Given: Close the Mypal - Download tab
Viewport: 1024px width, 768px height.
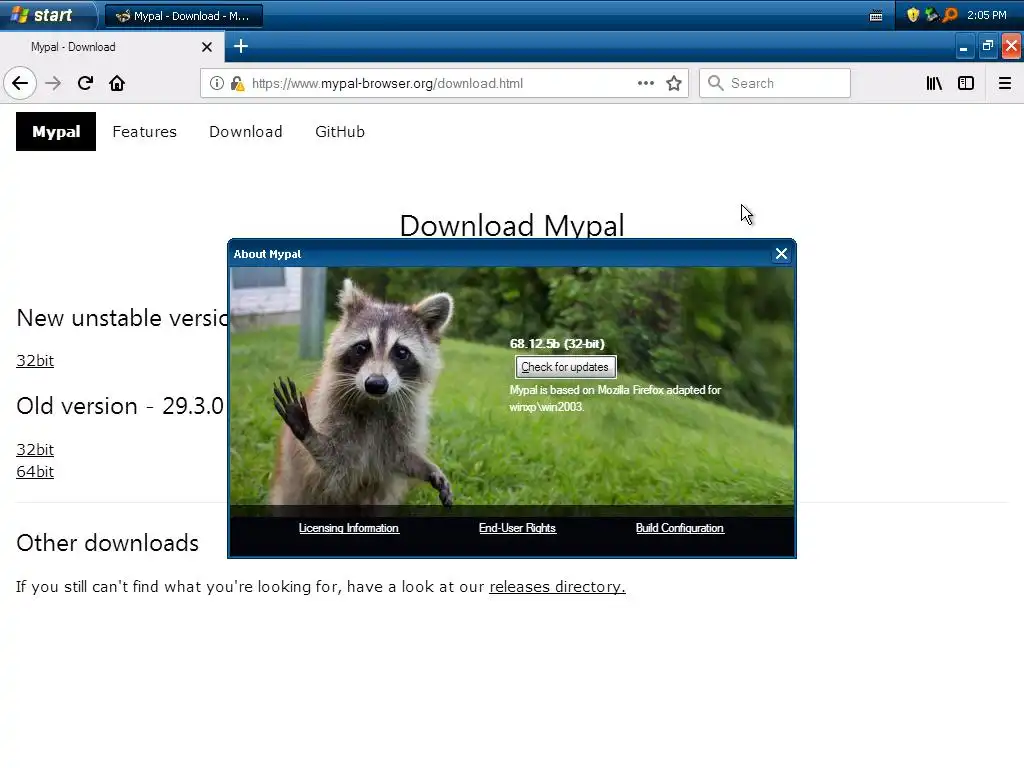Looking at the screenshot, I should click(206, 47).
